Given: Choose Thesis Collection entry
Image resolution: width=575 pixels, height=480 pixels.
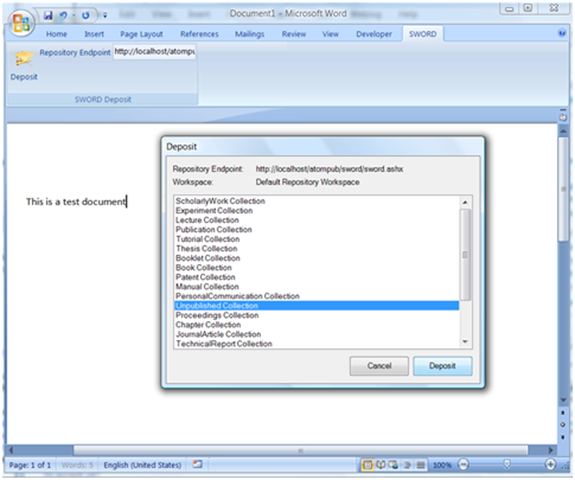Looking at the screenshot, I should pos(317,249).
